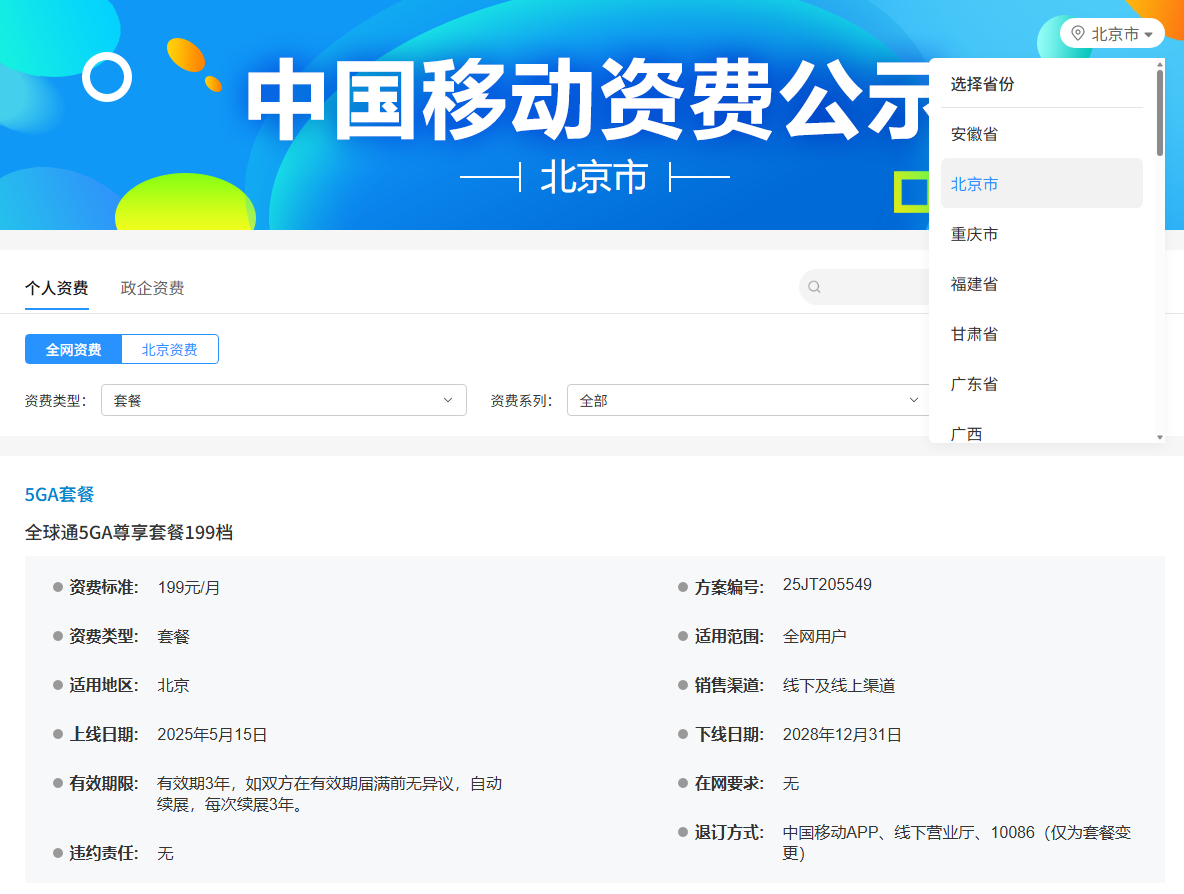This screenshot has height=894, width=1184.
Task: Toggle to 北京资费 view
Action: (169, 350)
